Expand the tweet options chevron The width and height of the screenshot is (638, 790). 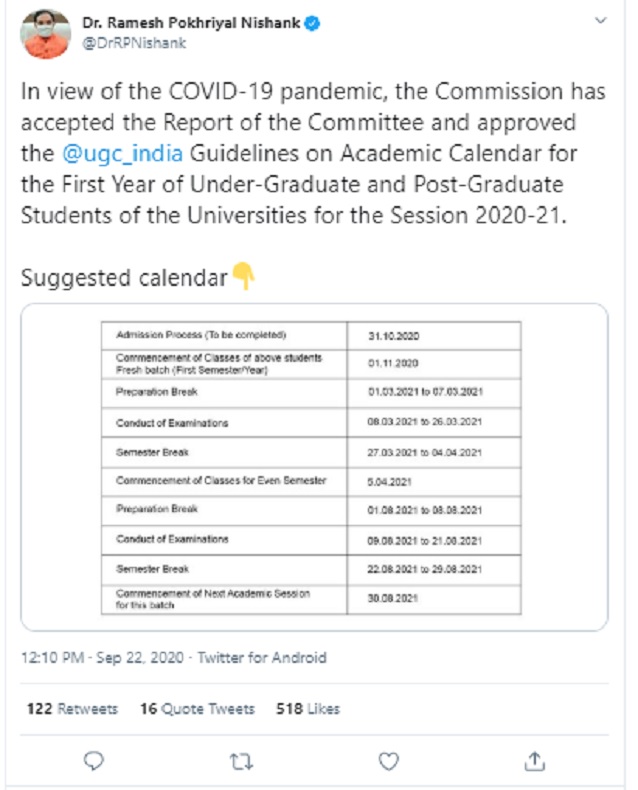tap(598, 21)
